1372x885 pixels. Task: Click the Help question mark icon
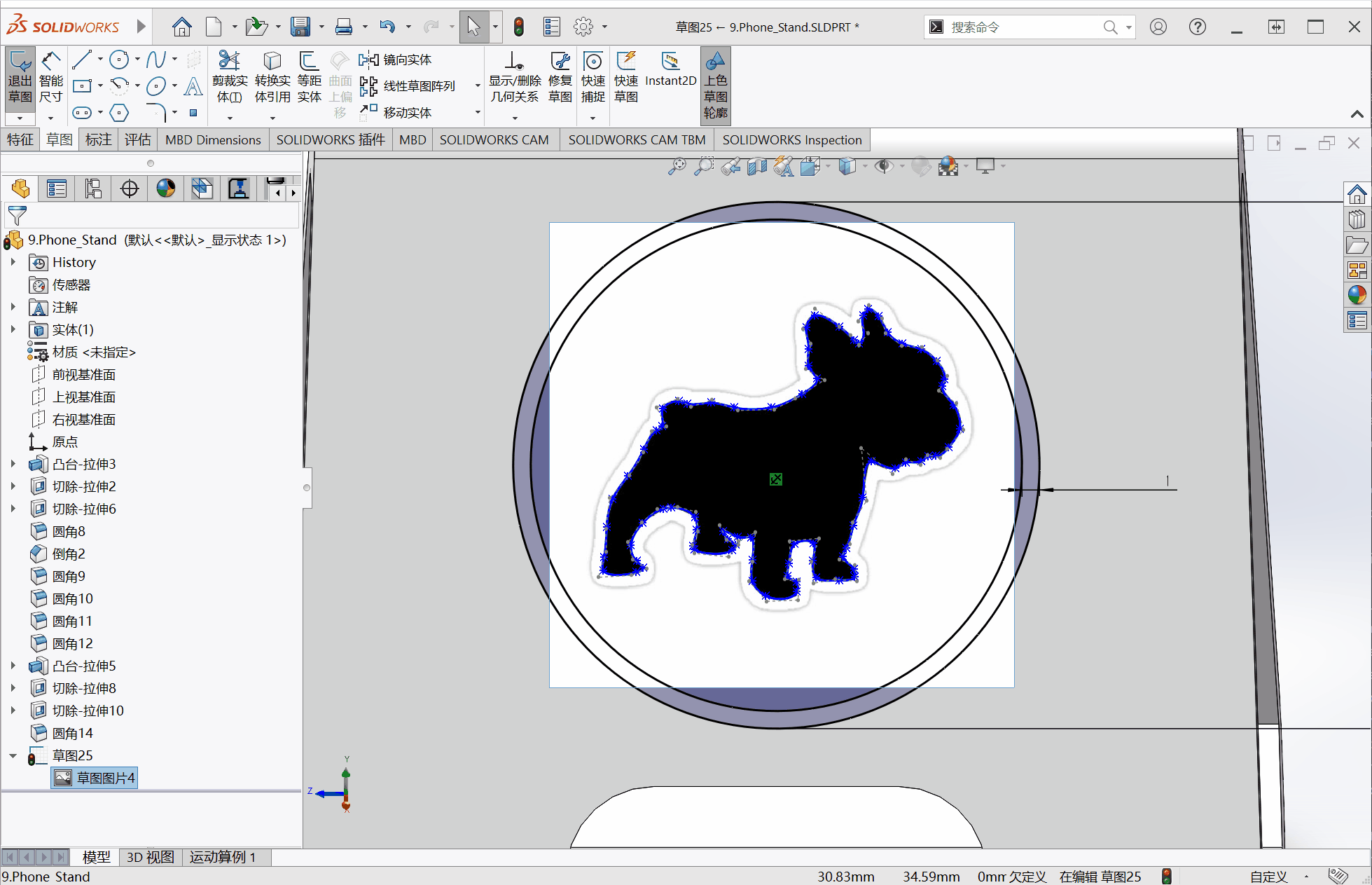point(1198,27)
